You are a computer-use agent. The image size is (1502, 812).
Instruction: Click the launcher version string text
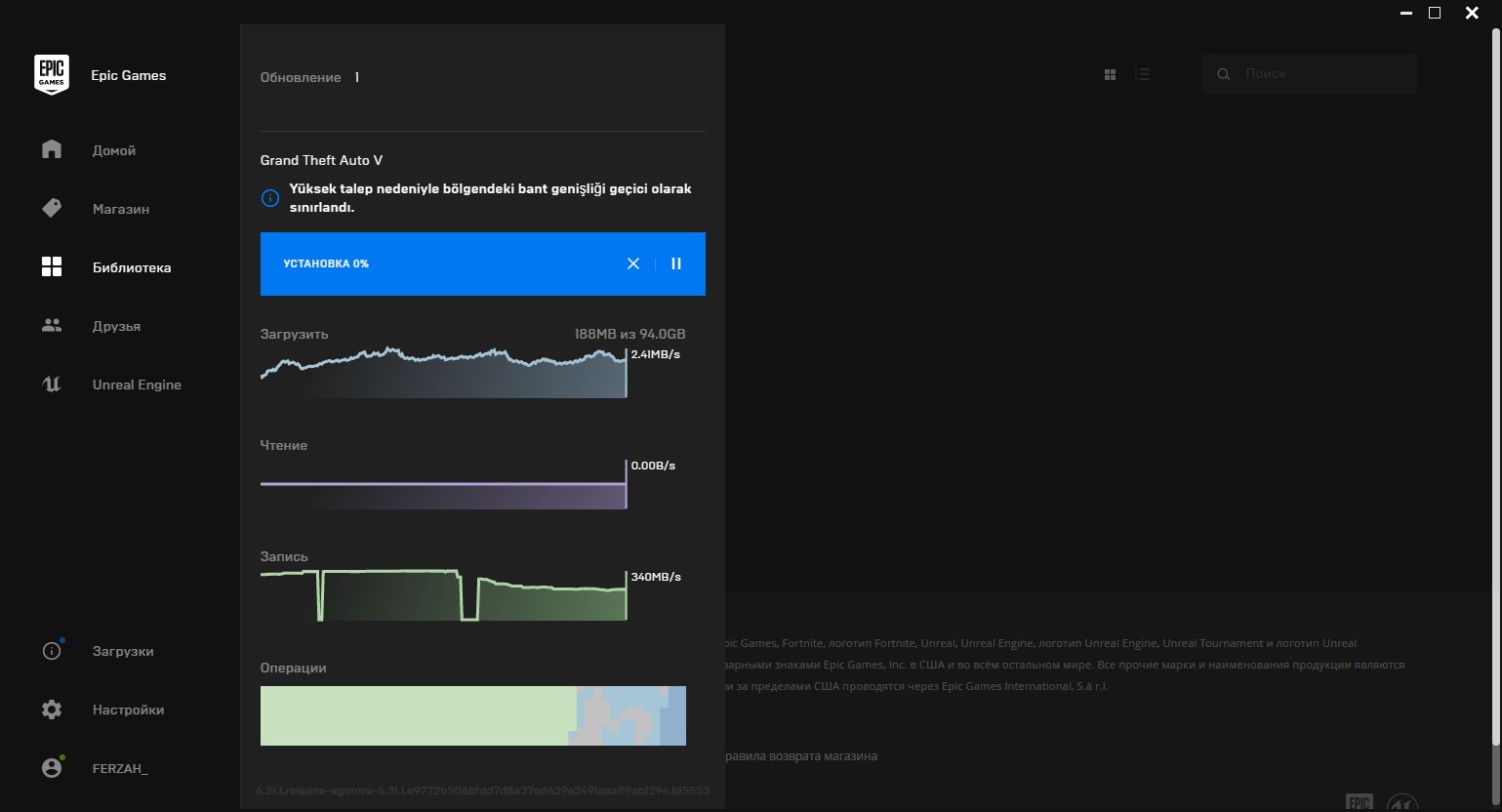coord(482,791)
